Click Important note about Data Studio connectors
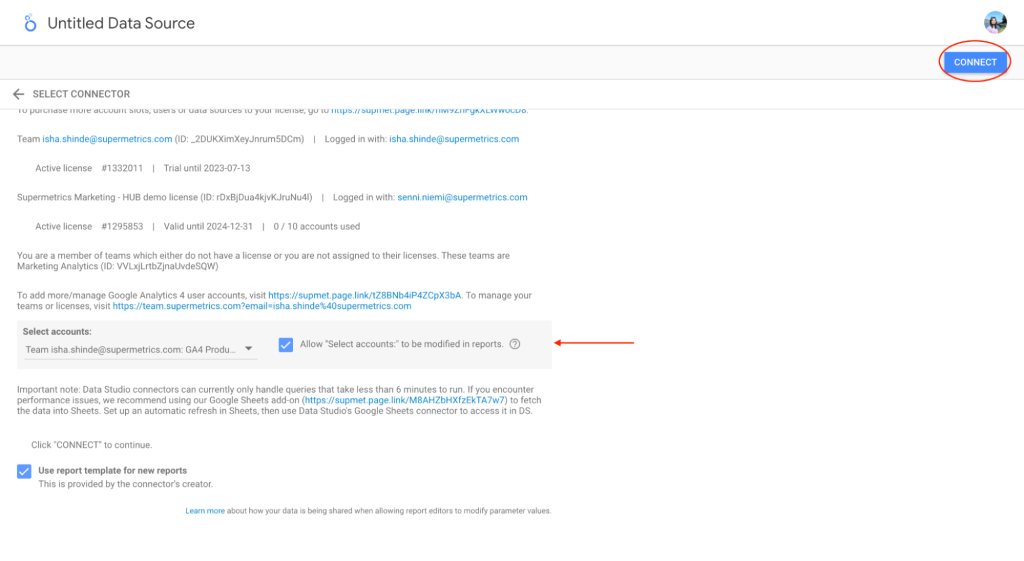The width and height of the screenshot is (1024, 561). pyautogui.click(x=279, y=400)
